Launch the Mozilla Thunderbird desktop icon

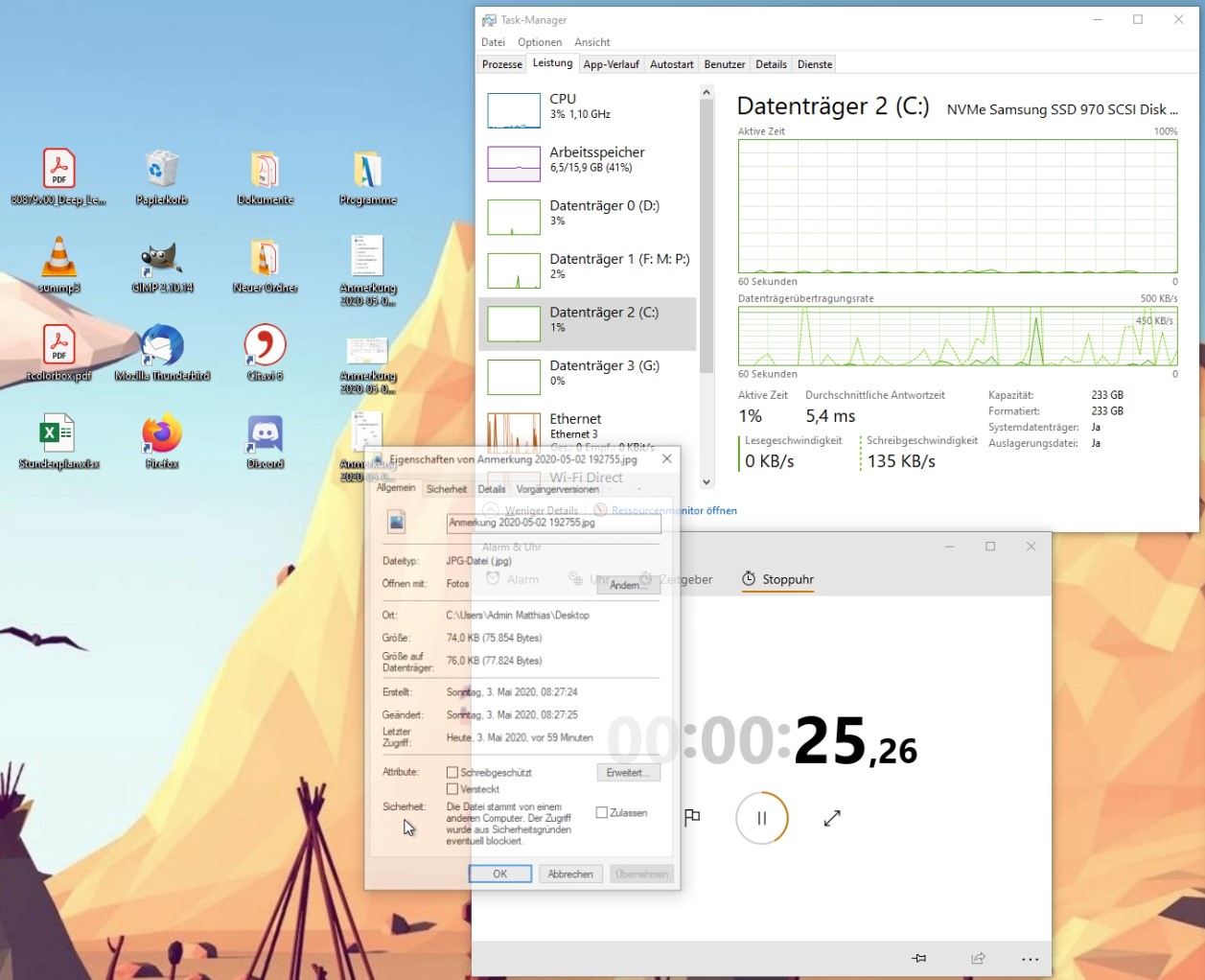162,354
